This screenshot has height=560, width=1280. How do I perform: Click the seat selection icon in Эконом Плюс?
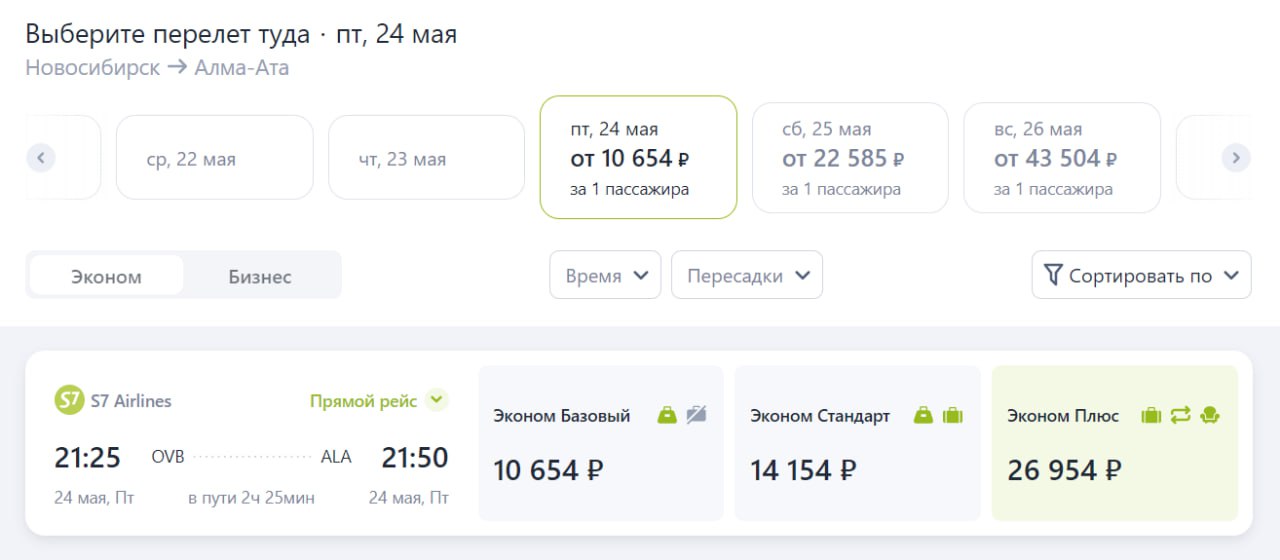coord(1210,415)
